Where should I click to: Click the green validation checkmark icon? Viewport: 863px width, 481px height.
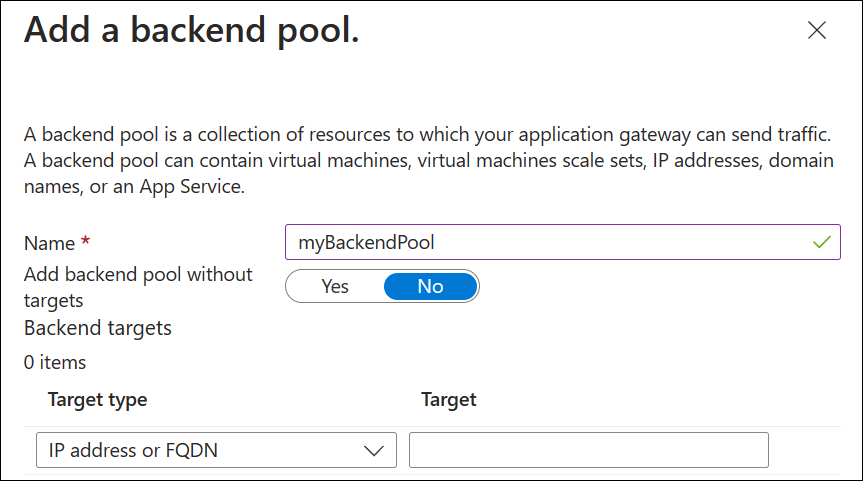[x=822, y=242]
